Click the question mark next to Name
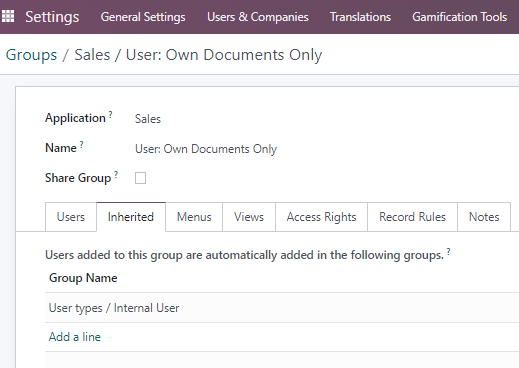This screenshot has height=368, width=519. point(81,144)
